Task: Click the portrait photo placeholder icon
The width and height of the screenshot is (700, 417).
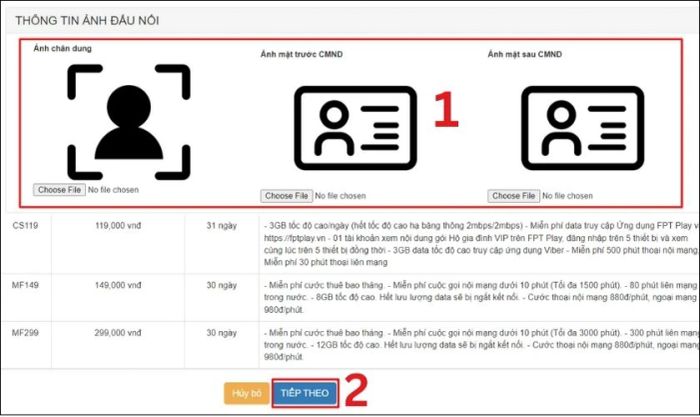Action: pos(129,122)
